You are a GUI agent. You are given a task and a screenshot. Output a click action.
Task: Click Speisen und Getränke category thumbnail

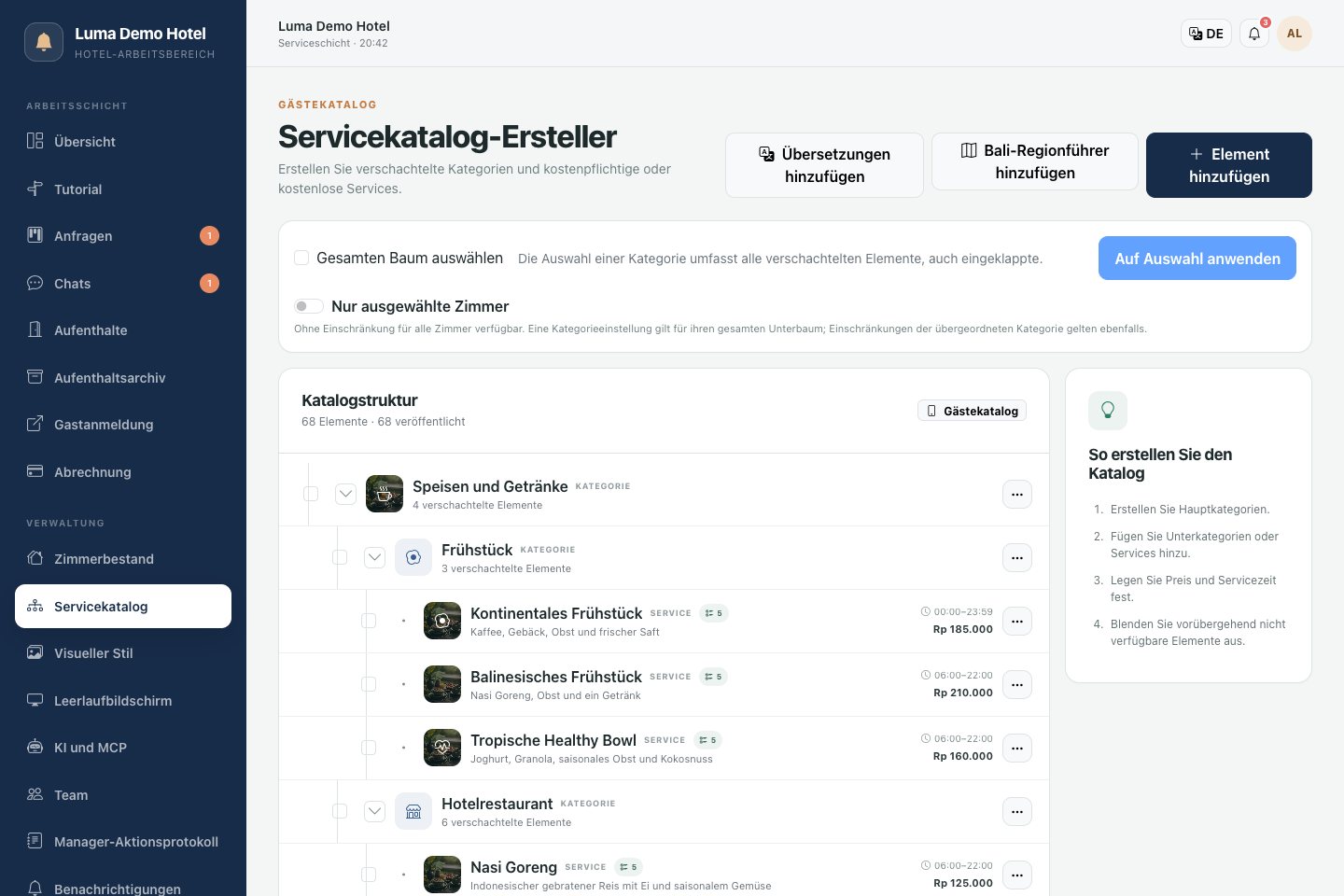(385, 494)
